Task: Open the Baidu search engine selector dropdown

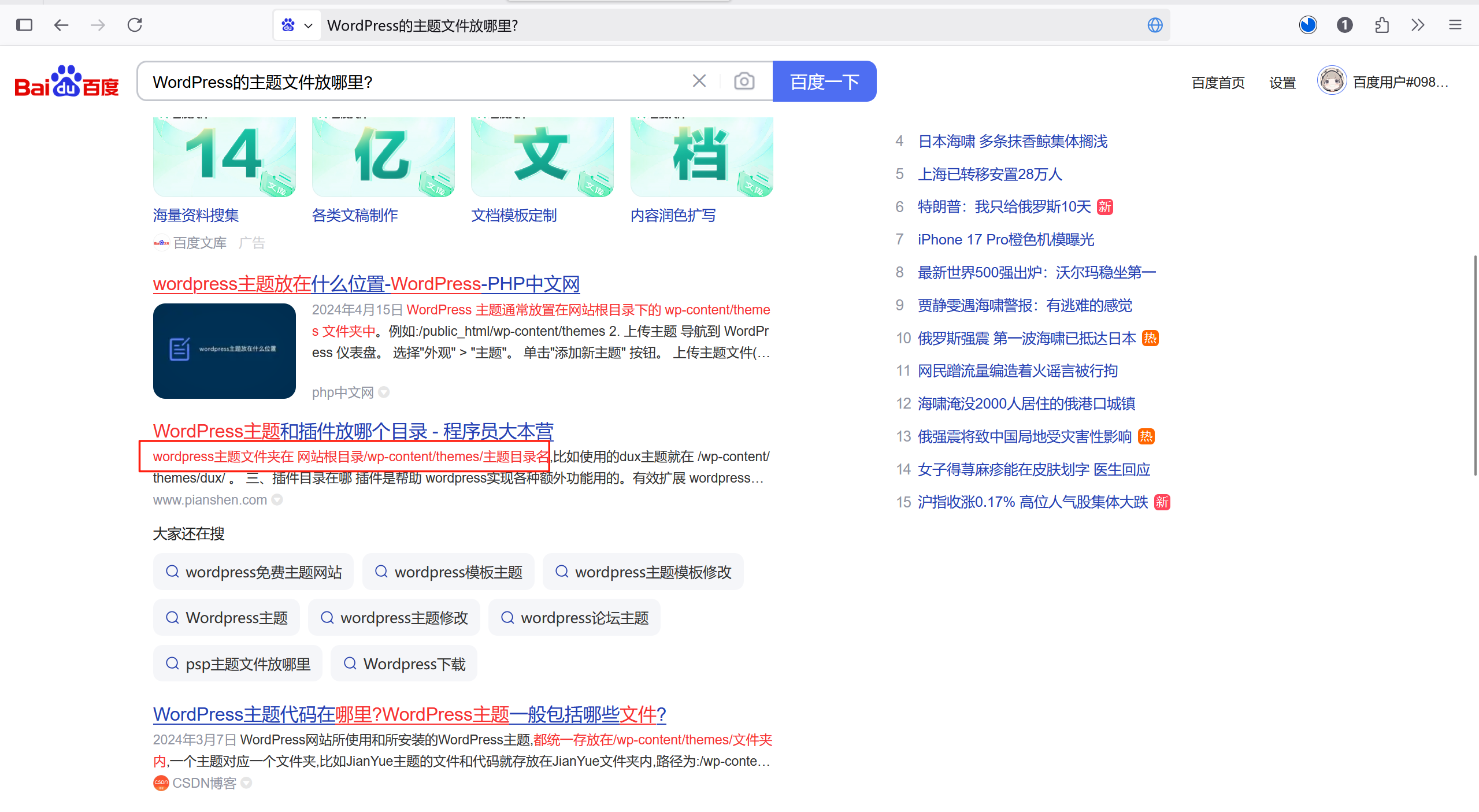Action: pos(297,25)
